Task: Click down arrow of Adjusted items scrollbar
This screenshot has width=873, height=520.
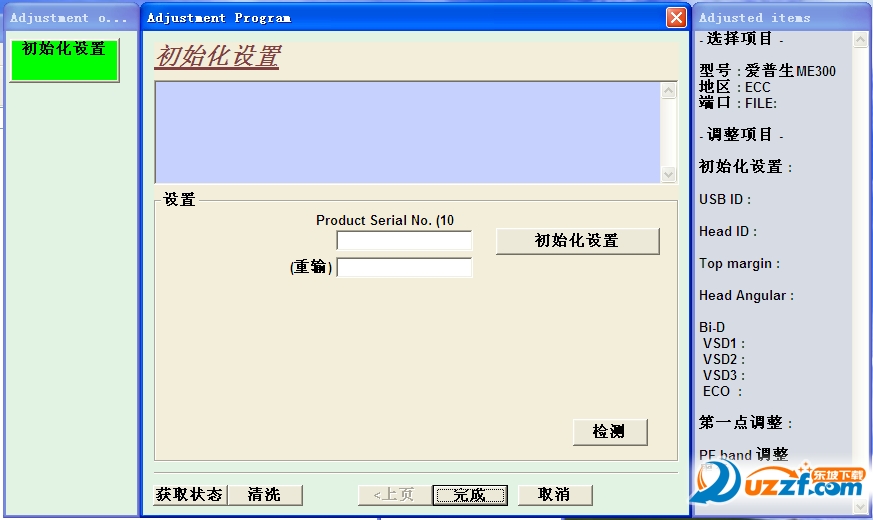Action: 860,506
